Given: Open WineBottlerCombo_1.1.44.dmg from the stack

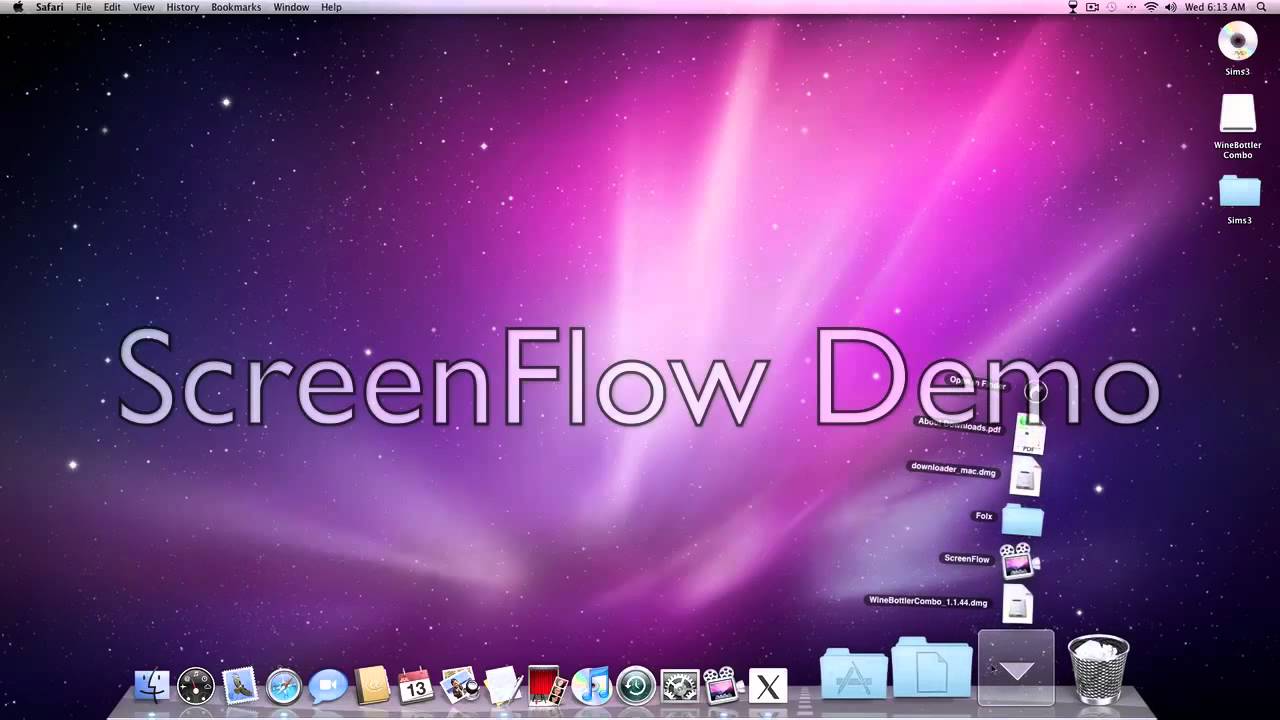Looking at the screenshot, I should pos(1017,604).
